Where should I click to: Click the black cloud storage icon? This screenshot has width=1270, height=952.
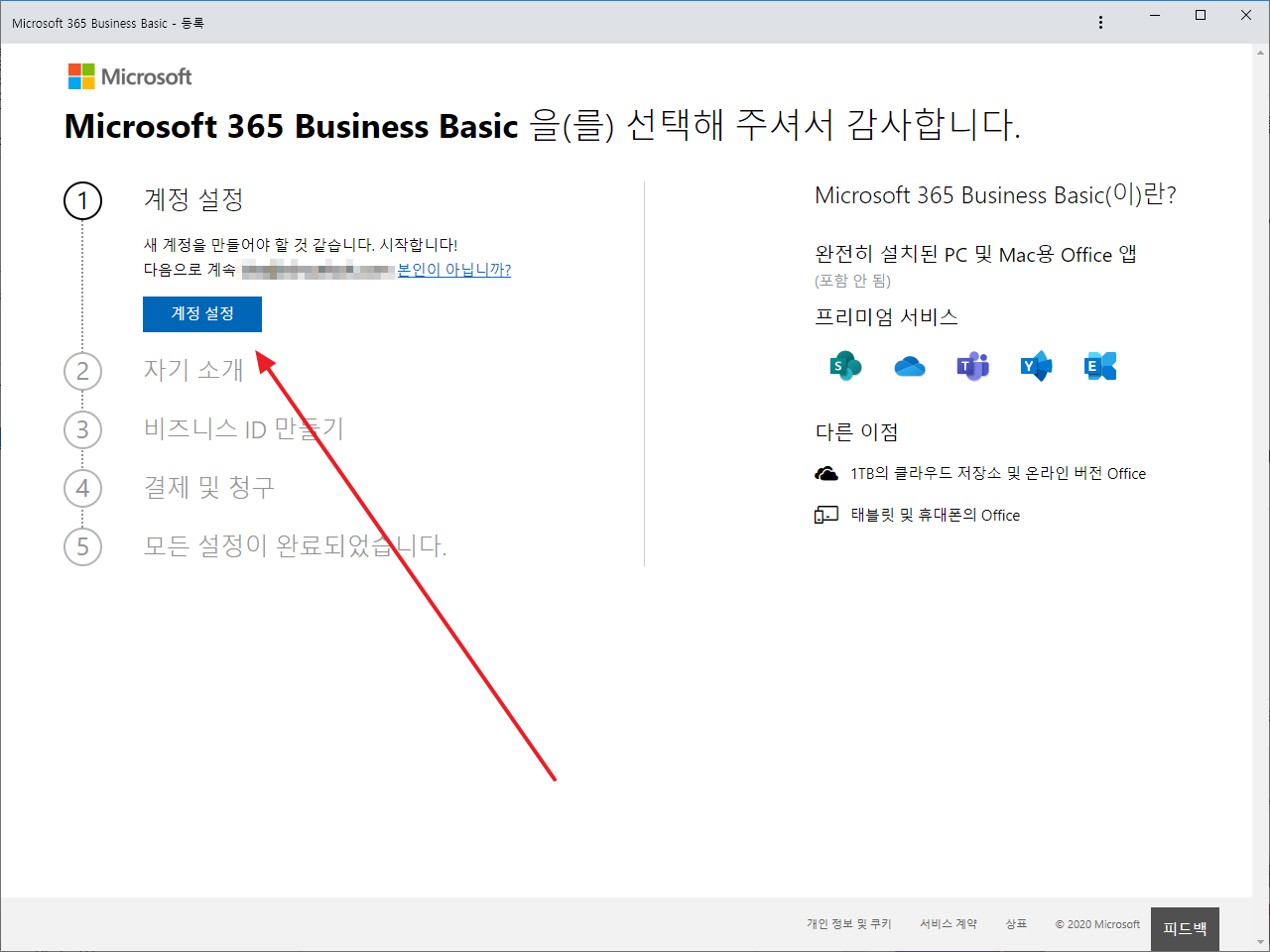pos(826,474)
